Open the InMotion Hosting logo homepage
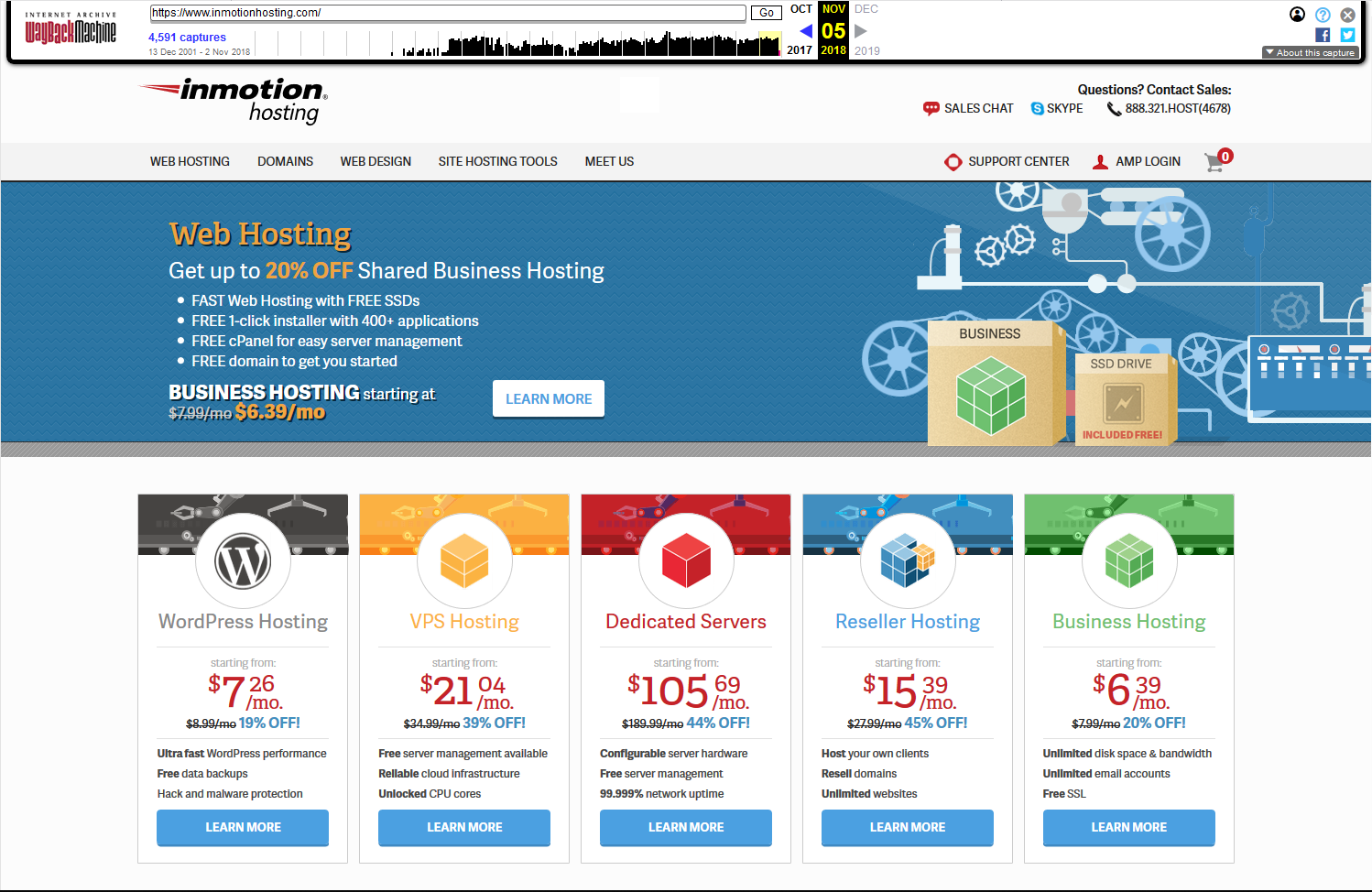This screenshot has height=892, width=1372. (x=234, y=101)
